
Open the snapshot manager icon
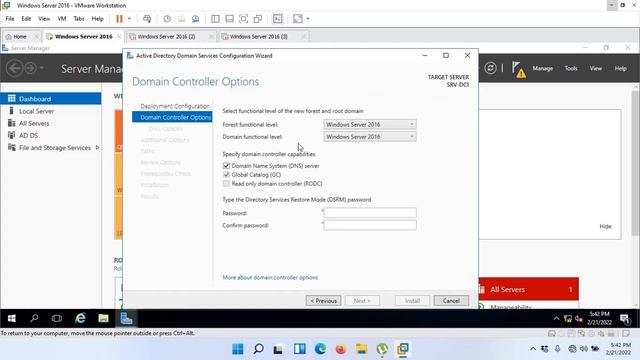pos(196,19)
